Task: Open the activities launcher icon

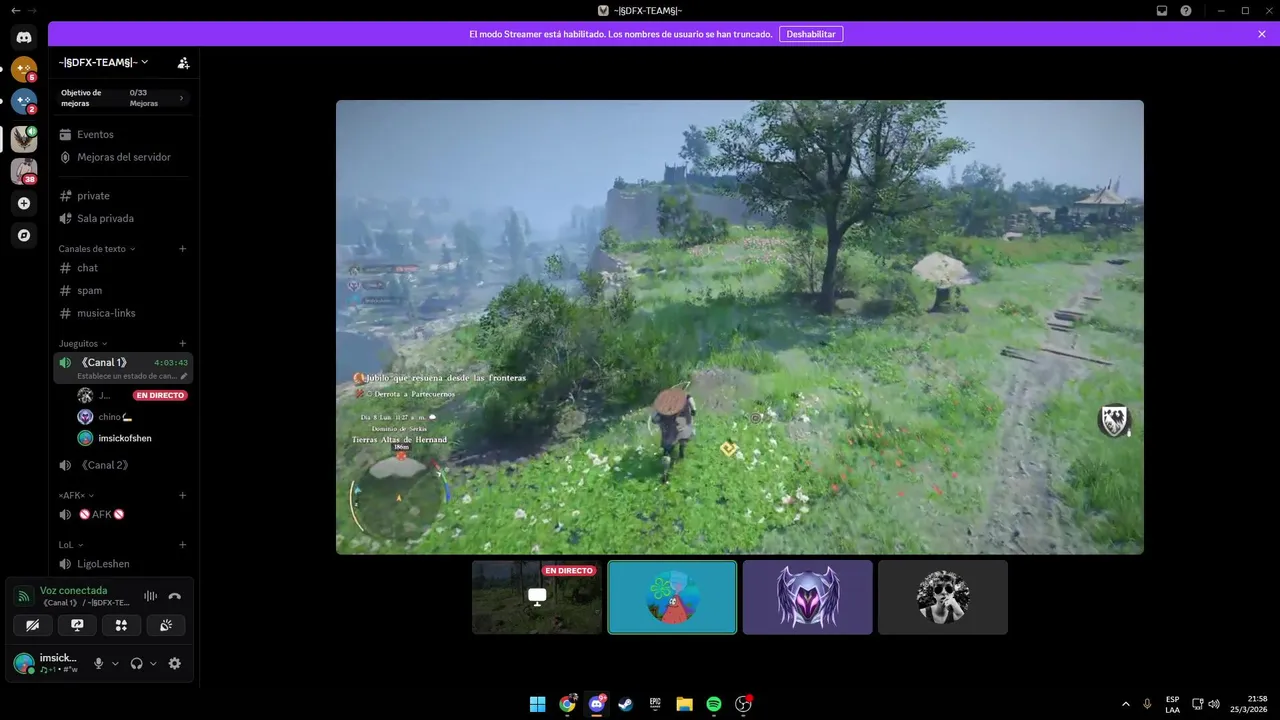Action: 121,625
